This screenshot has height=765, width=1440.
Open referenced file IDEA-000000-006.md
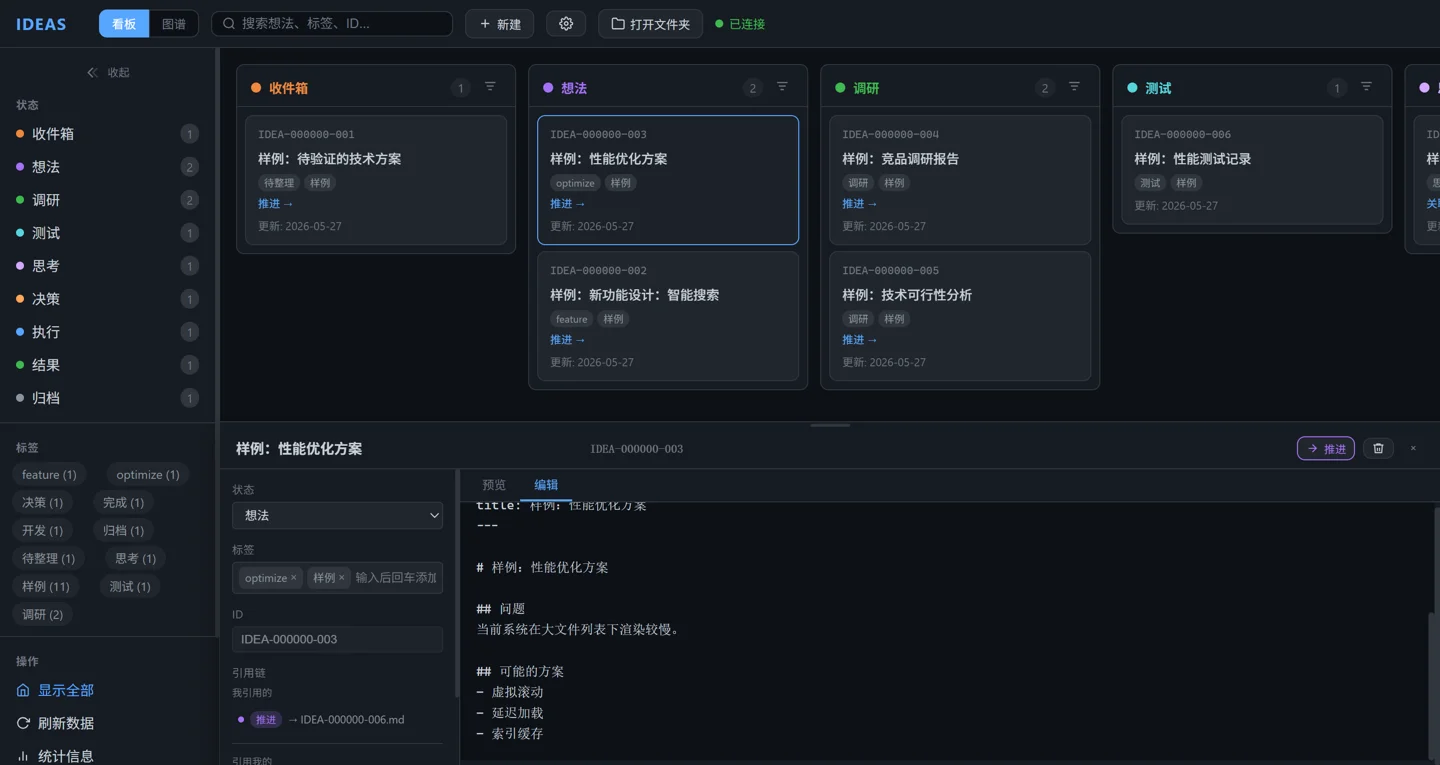352,720
